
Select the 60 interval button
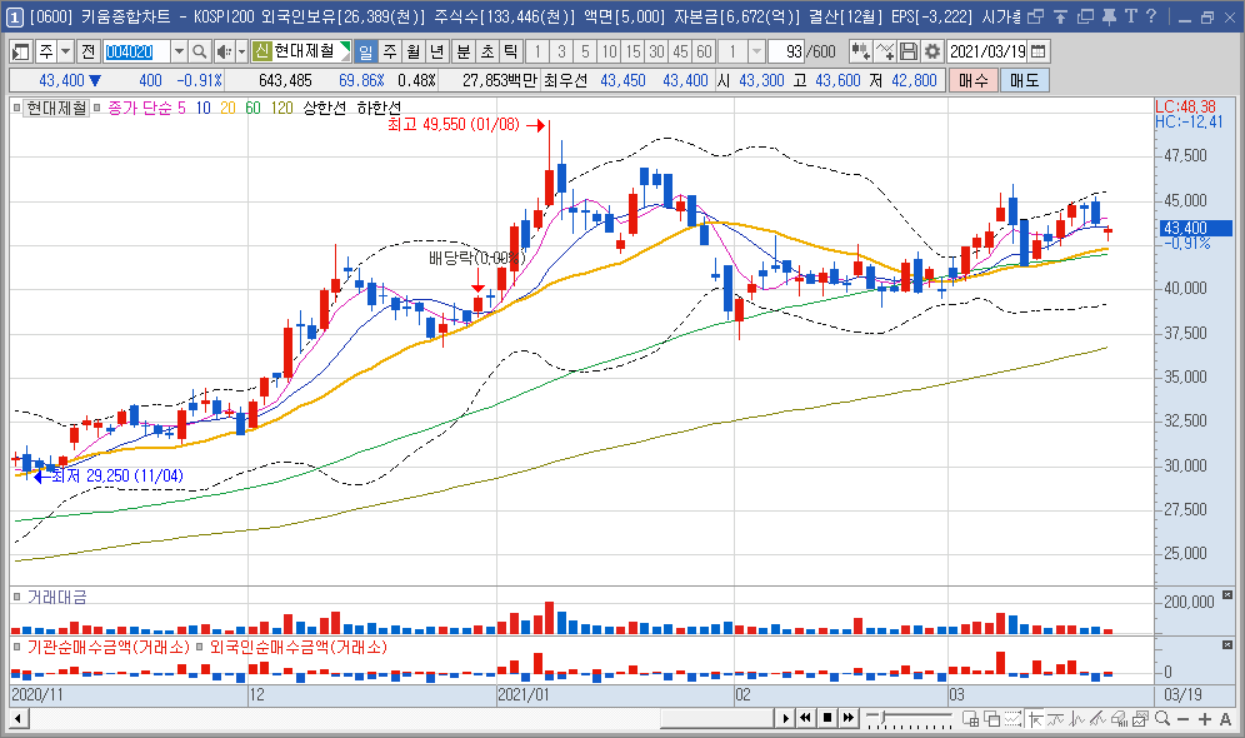(x=704, y=51)
